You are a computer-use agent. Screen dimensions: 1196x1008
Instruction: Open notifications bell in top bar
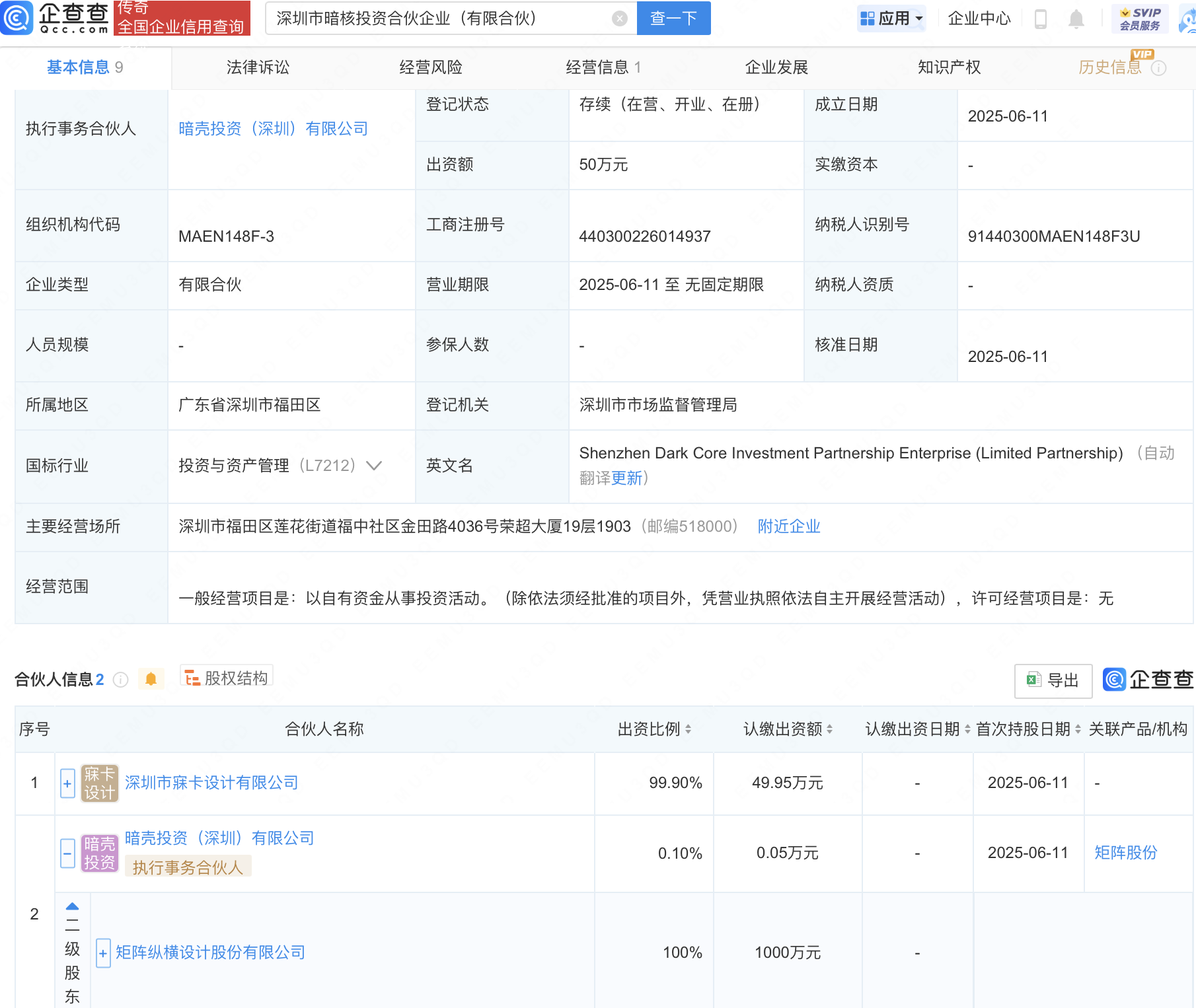(x=1076, y=19)
